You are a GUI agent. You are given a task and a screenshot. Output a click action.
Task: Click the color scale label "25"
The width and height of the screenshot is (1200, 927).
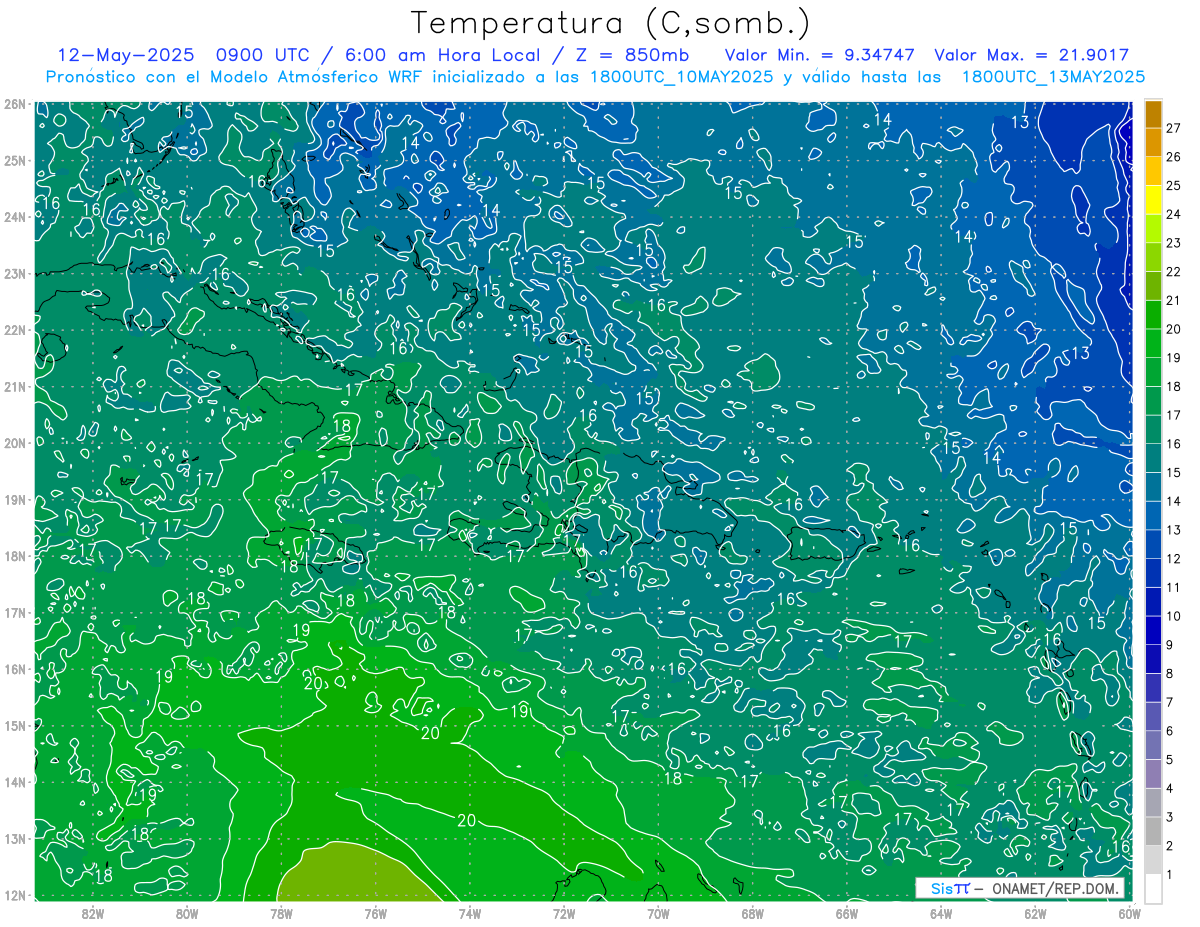click(1174, 186)
